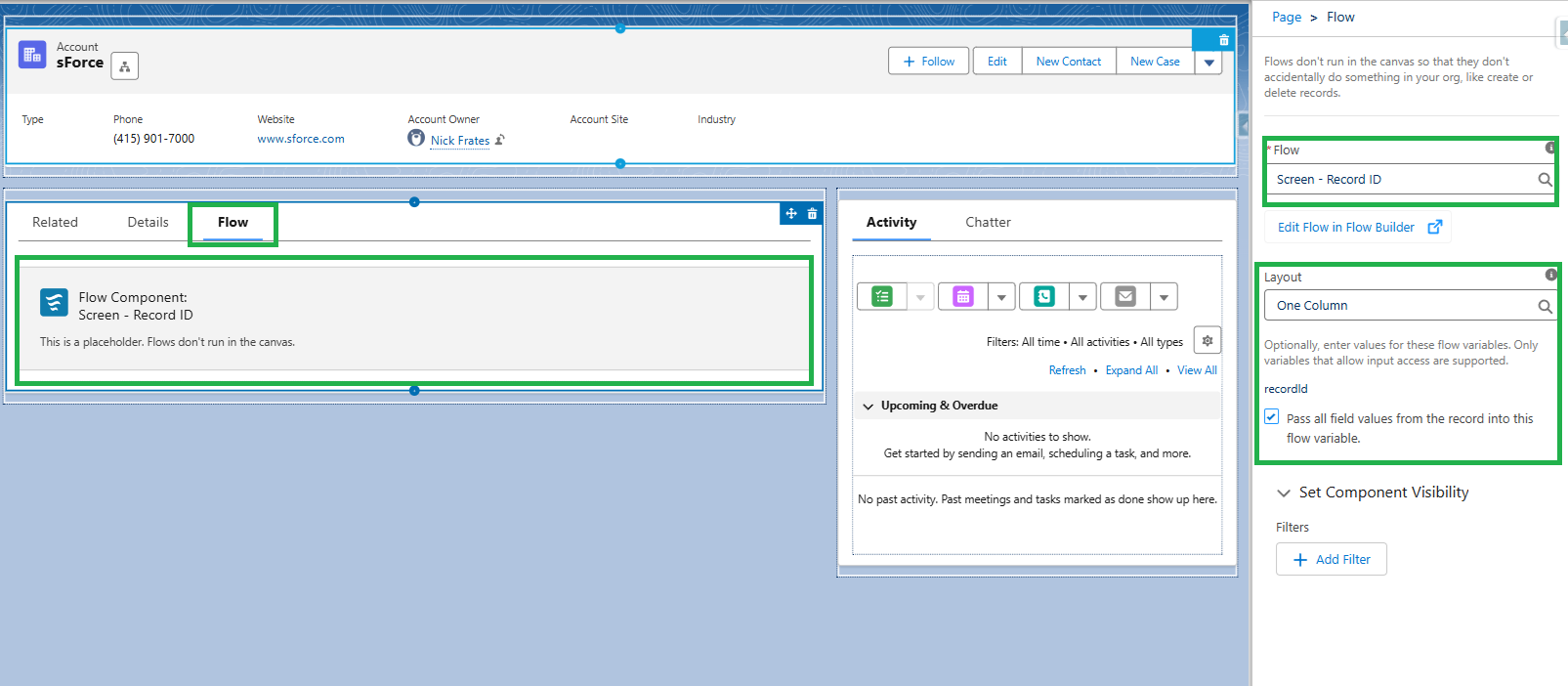Click the New Case button
This screenshot has height=686, width=1568.
[x=1155, y=62]
